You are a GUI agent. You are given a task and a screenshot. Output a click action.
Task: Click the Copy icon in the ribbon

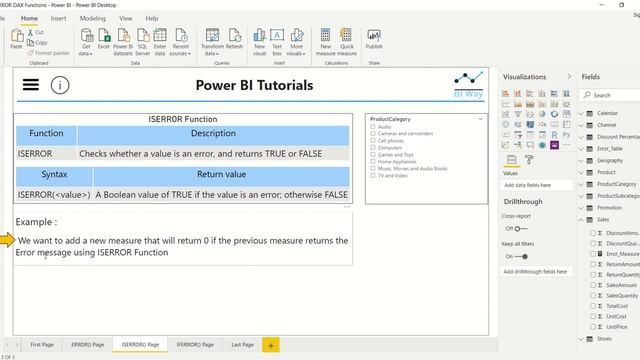[30, 42]
